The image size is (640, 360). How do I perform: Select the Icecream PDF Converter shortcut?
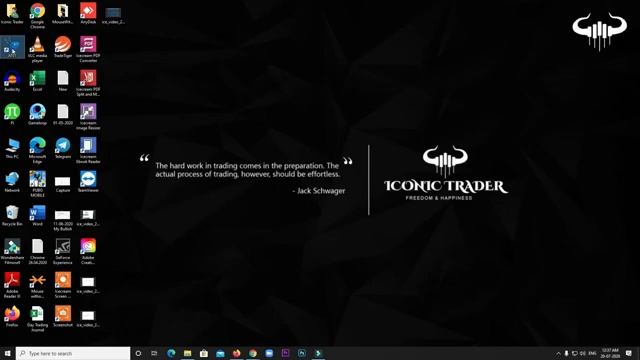88,49
